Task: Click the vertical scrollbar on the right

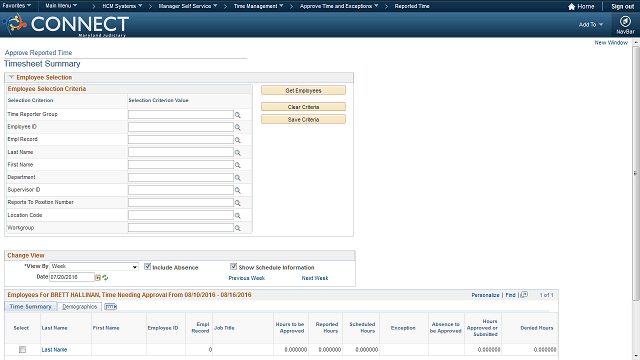Action: point(636,173)
